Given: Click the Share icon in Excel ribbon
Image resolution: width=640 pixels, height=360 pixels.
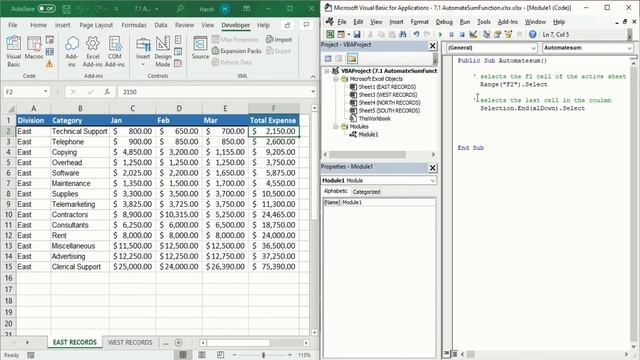Looking at the screenshot, I should click(287, 25).
